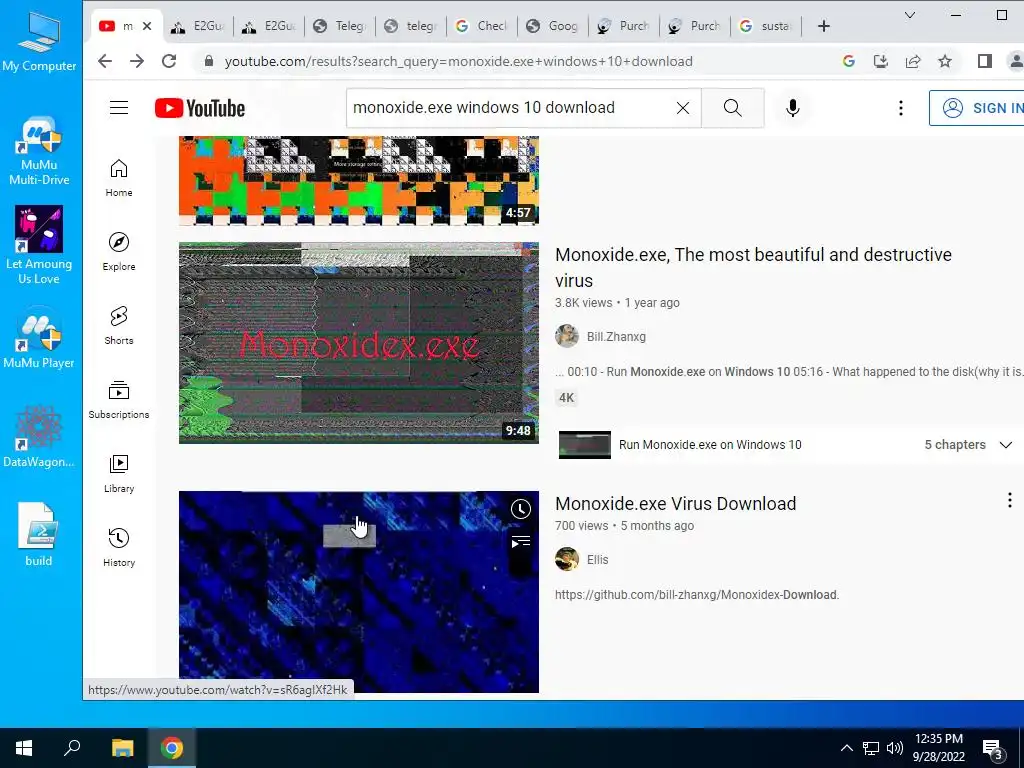Open the volume tray icon
This screenshot has height=768, width=1024.
895,748
